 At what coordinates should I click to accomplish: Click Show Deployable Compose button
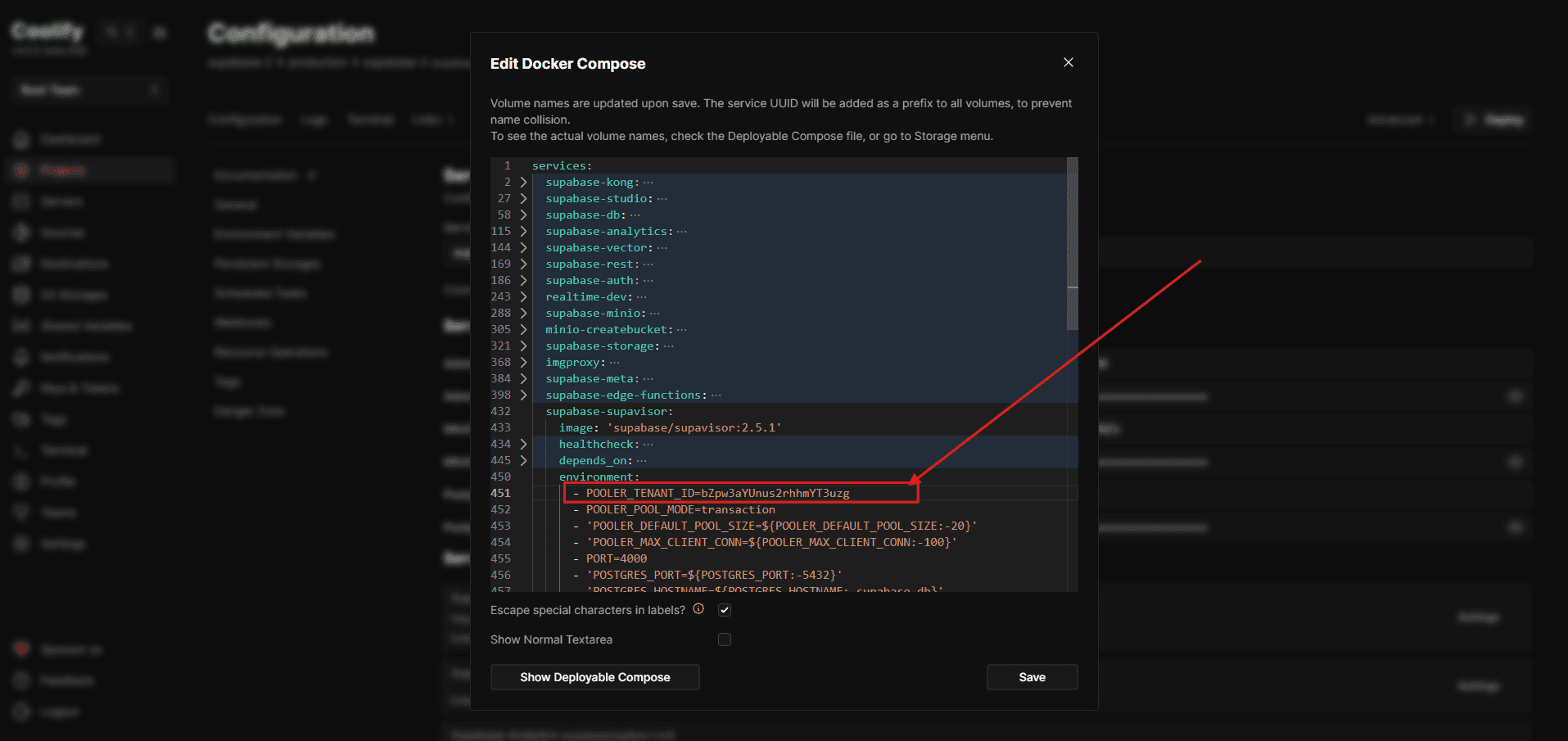coord(594,677)
